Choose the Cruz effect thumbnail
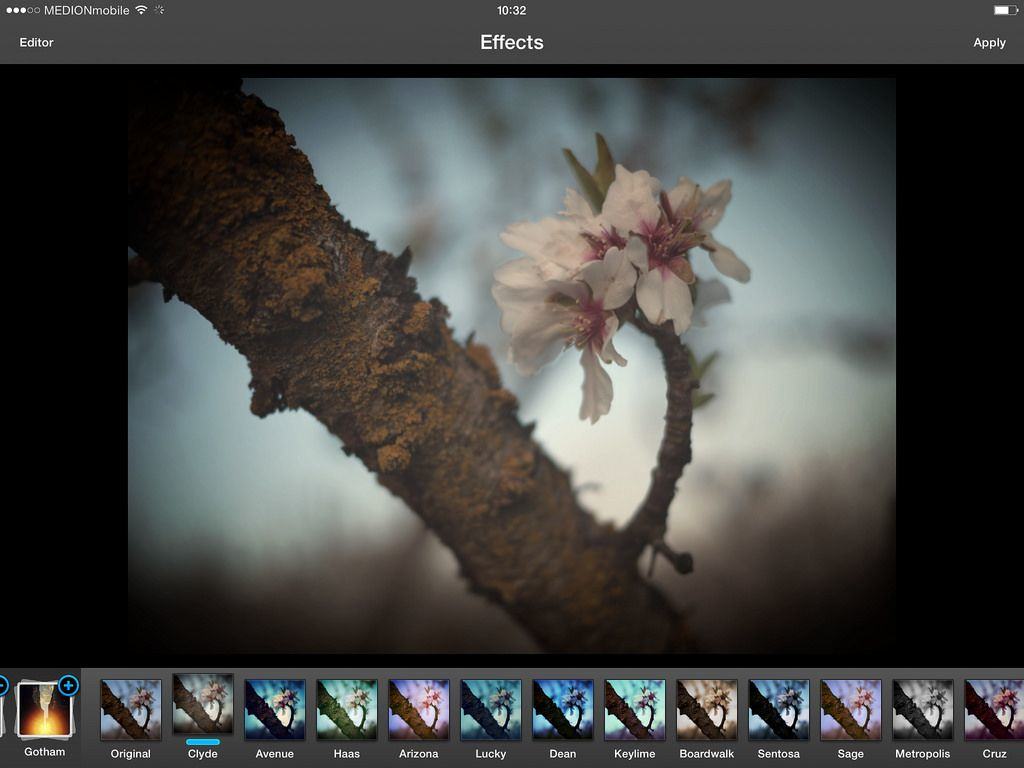The width and height of the screenshot is (1024, 768). 994,710
